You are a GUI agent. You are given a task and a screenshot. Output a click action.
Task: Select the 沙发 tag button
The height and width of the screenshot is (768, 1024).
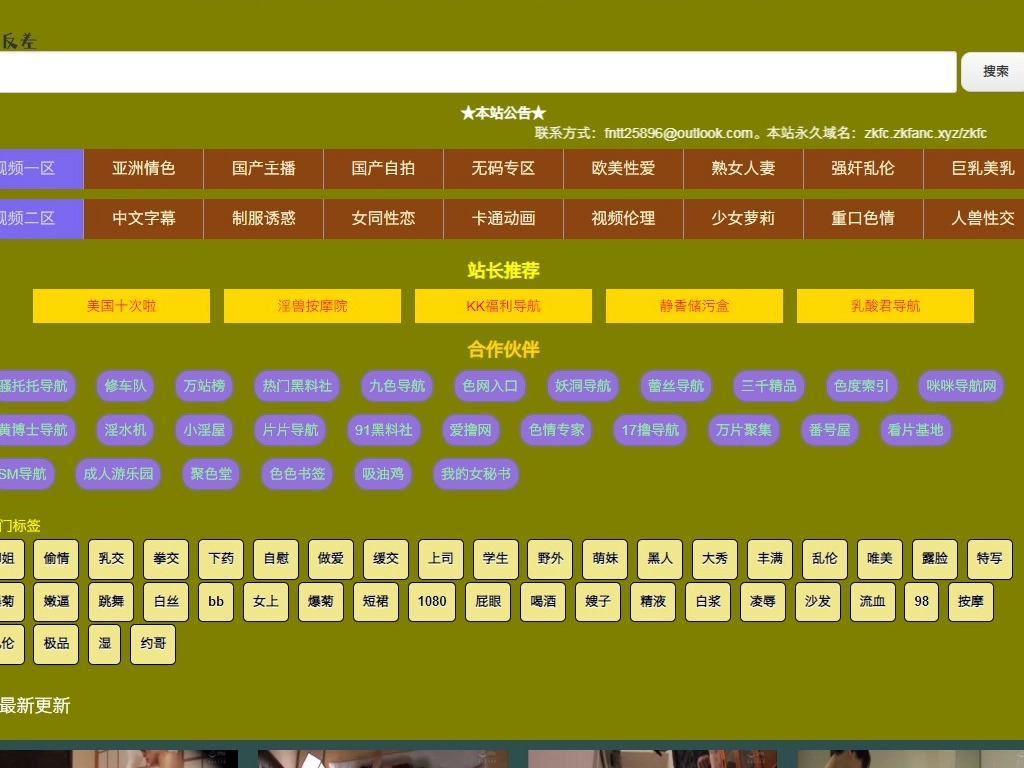817,602
